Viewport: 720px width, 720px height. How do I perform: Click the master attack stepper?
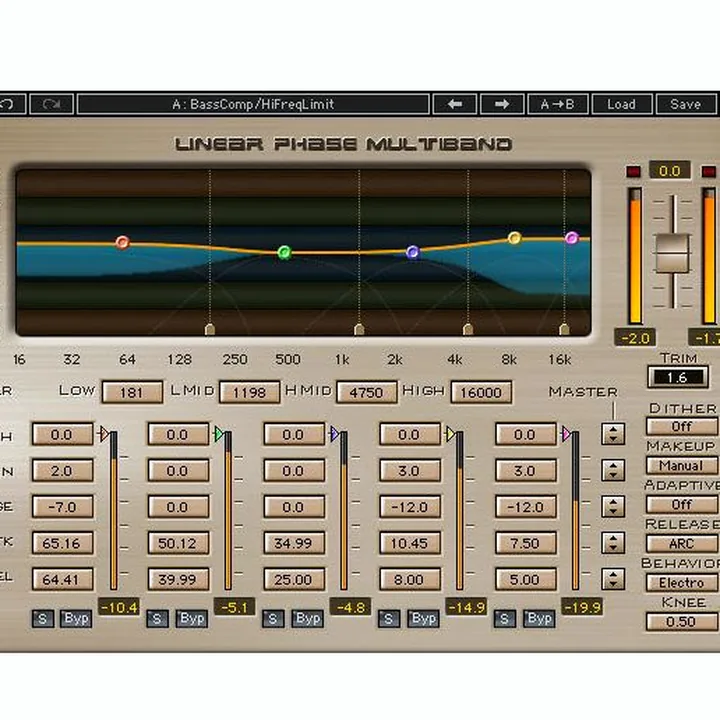pyautogui.click(x=613, y=543)
